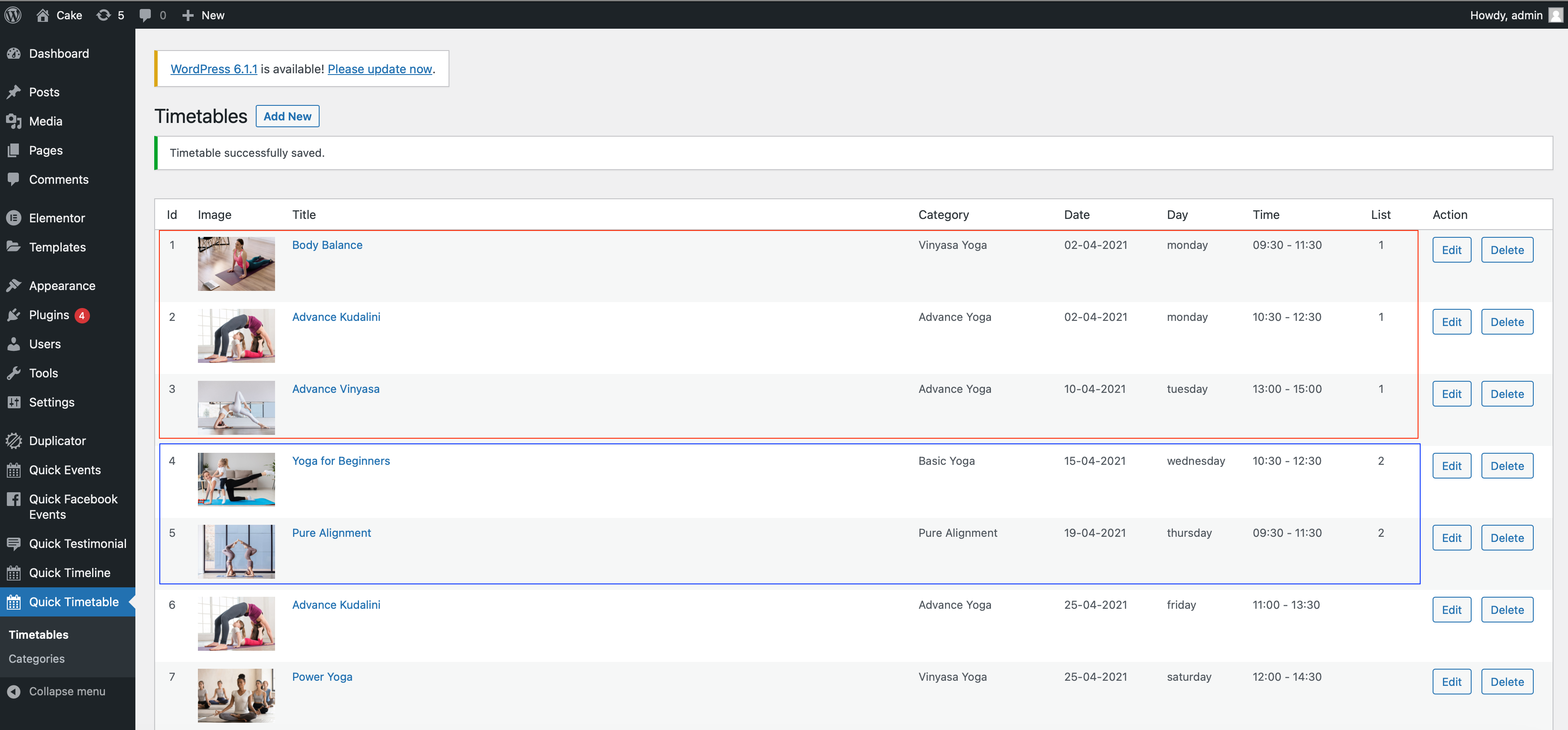Click the WordPress logo icon

tap(13, 15)
